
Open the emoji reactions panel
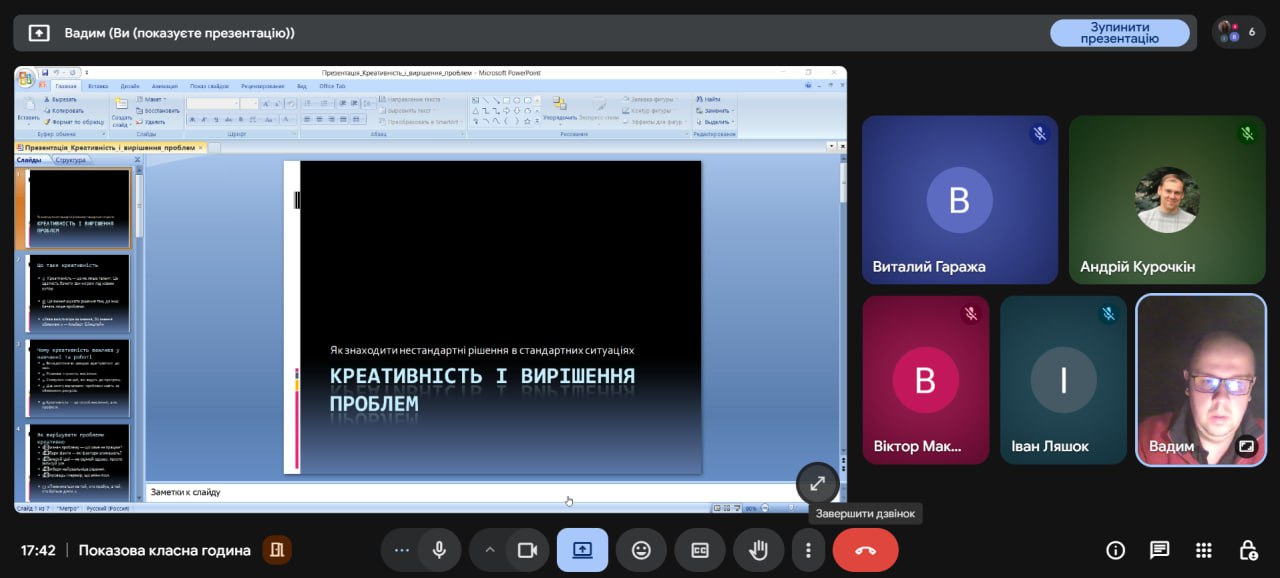pos(641,550)
